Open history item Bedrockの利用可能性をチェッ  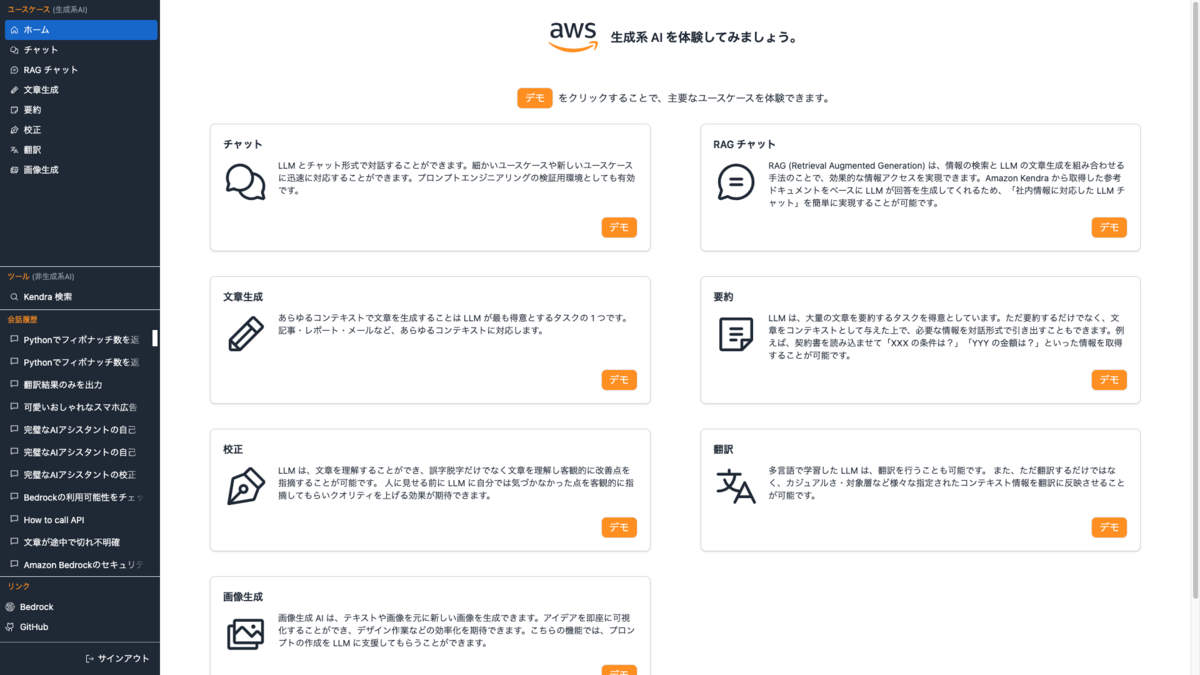[77, 497]
